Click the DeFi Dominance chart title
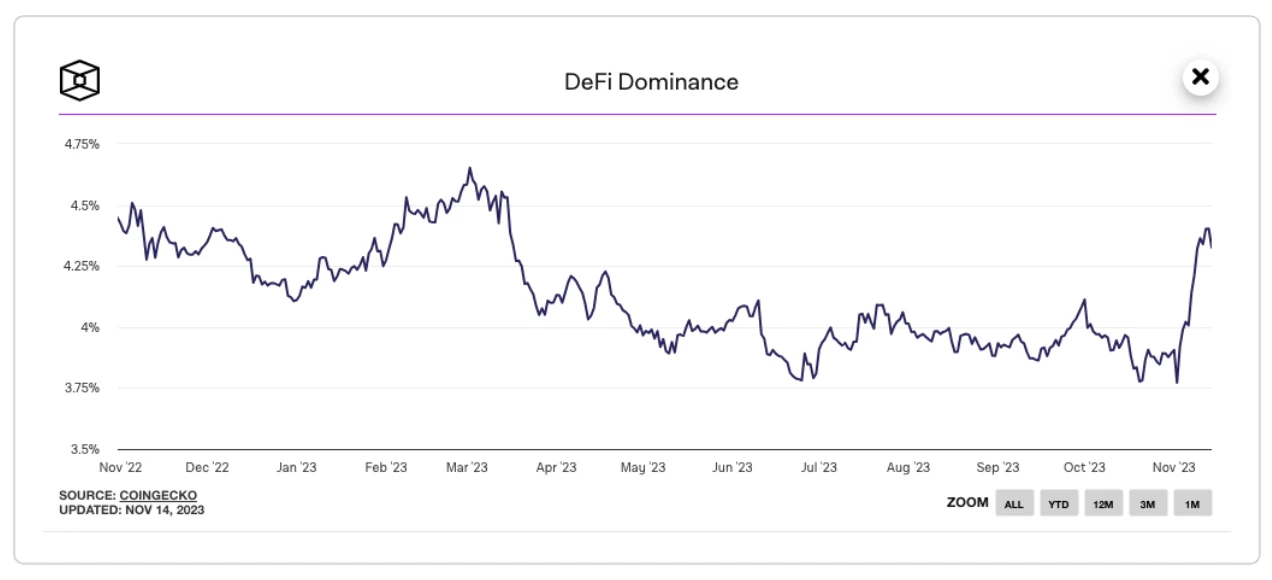Image resolution: width=1272 pixels, height=580 pixels. coord(651,82)
